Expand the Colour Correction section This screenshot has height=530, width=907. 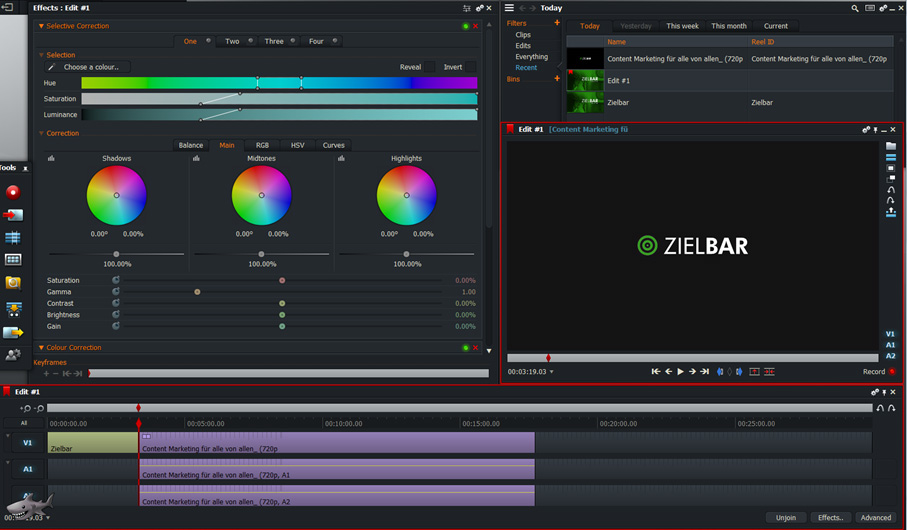41,348
